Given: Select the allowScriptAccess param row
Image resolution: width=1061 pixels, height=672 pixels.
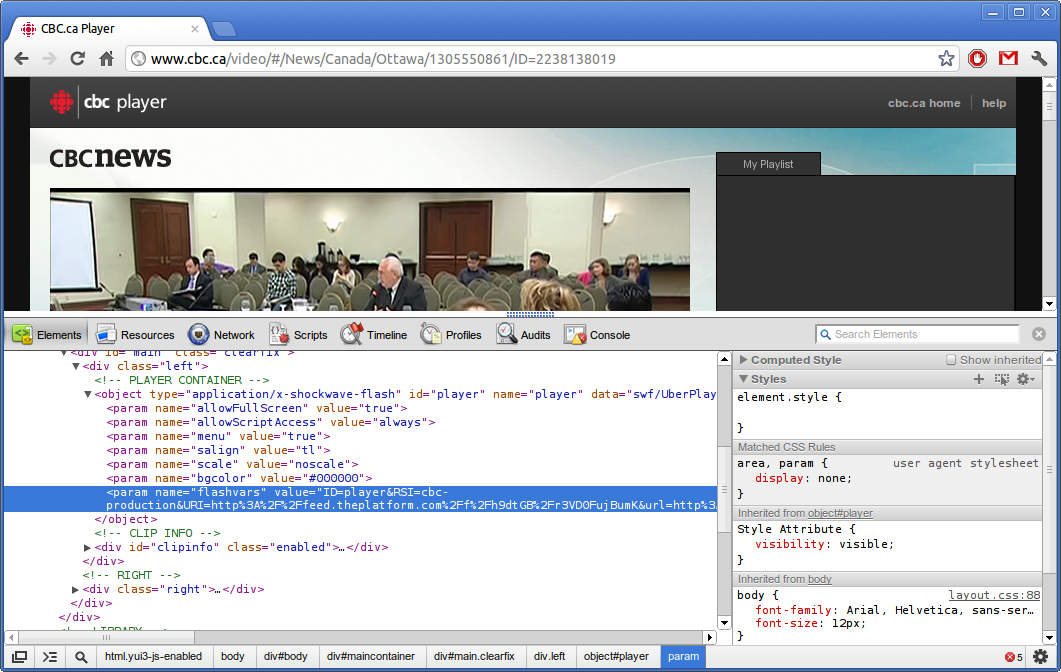Looking at the screenshot, I should 271,422.
